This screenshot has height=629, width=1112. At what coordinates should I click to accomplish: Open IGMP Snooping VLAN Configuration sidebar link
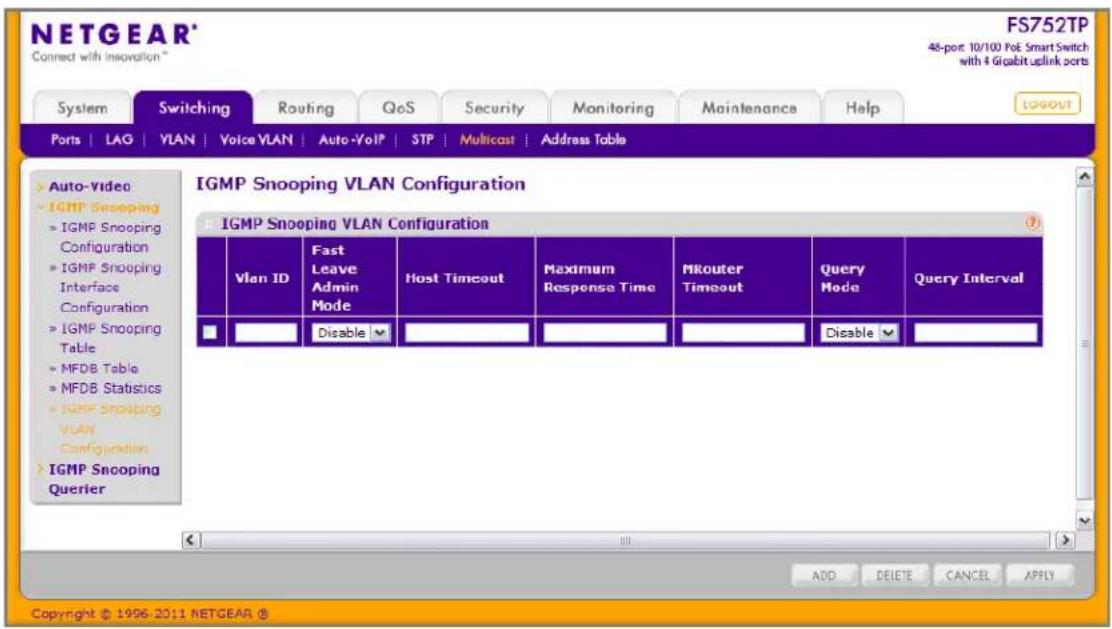pyautogui.click(x=110, y=428)
